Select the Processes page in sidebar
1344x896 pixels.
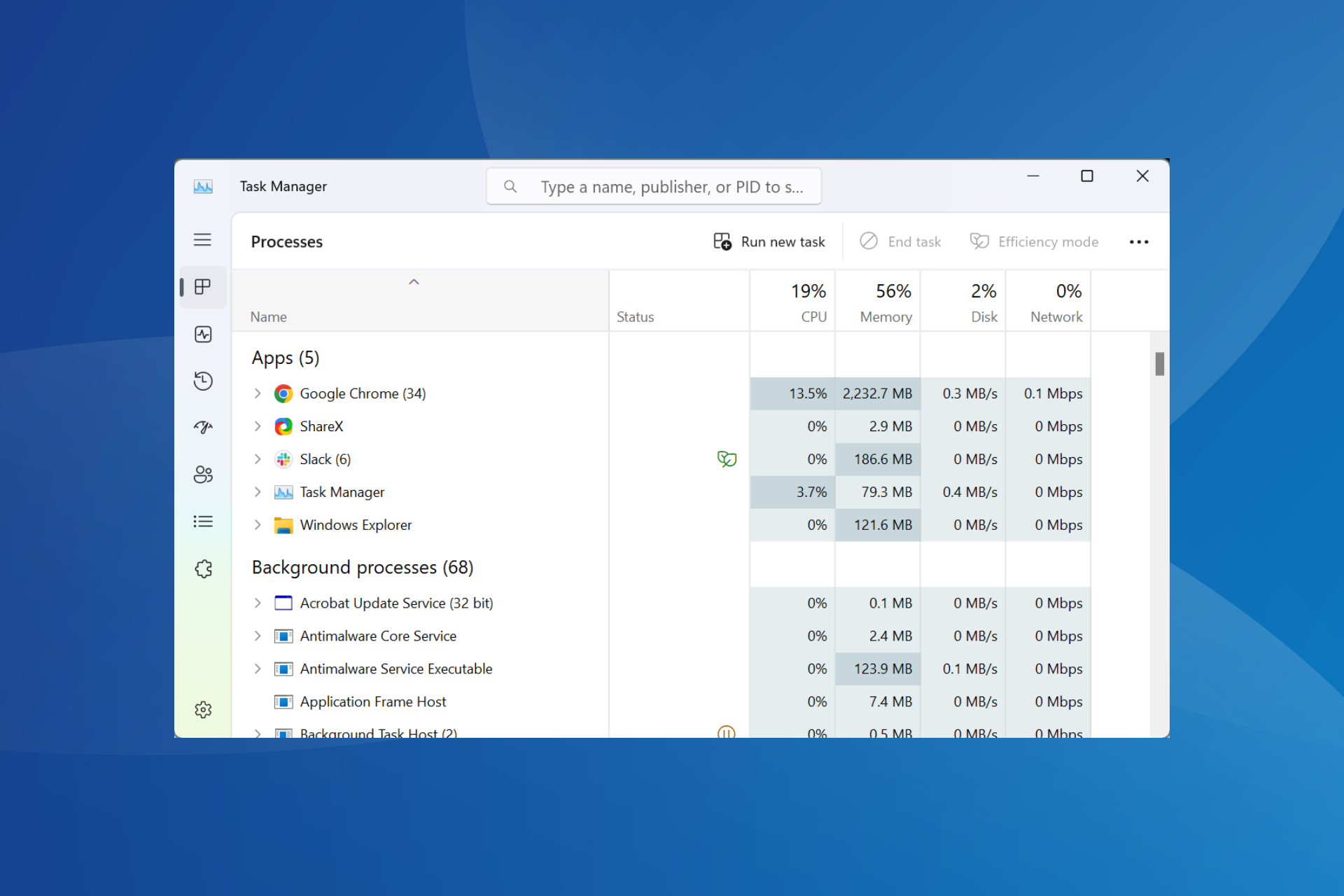coord(203,287)
